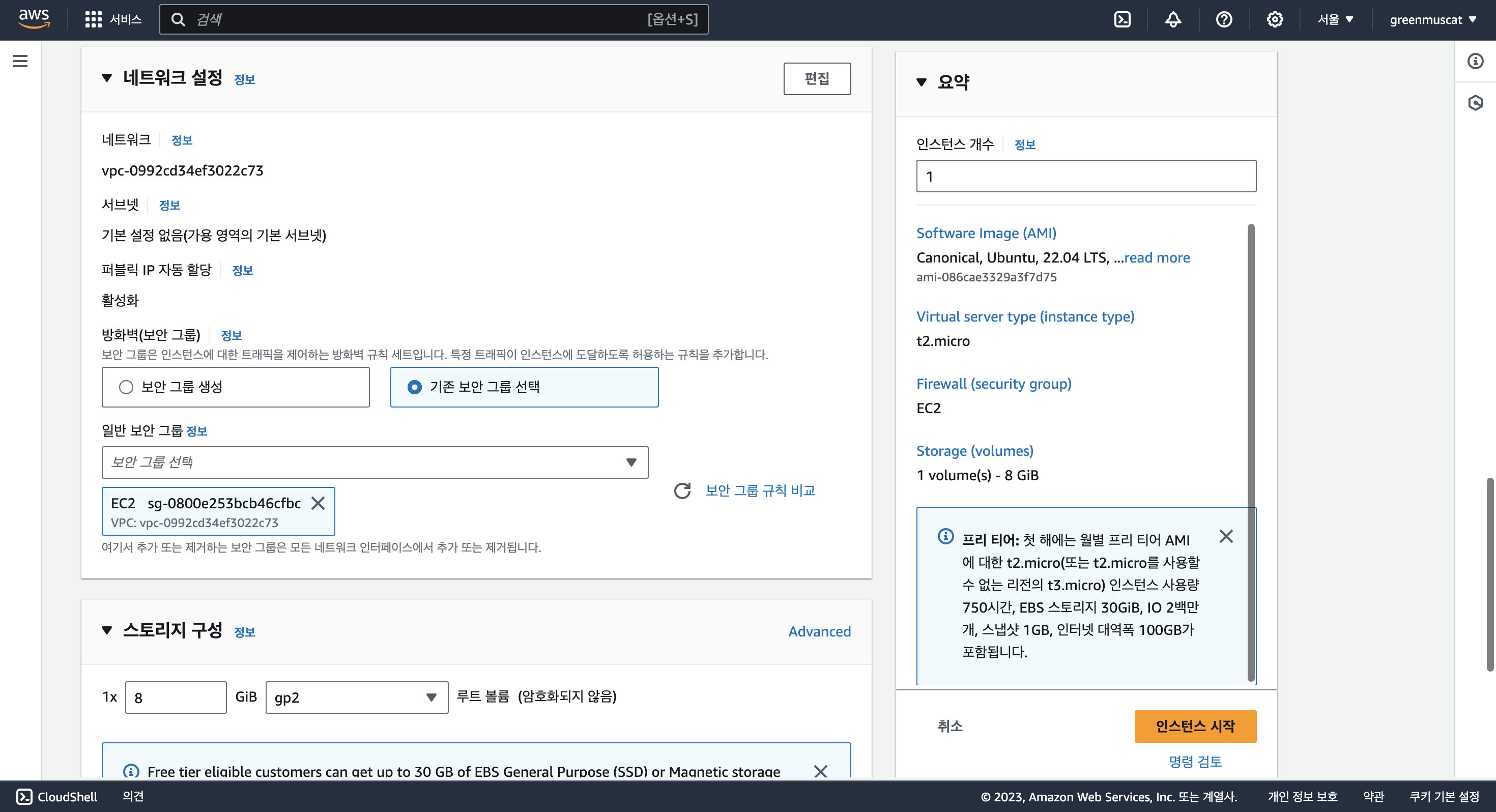The width and height of the screenshot is (1496, 812).
Task: Open the help question mark menu
Action: coord(1224,20)
